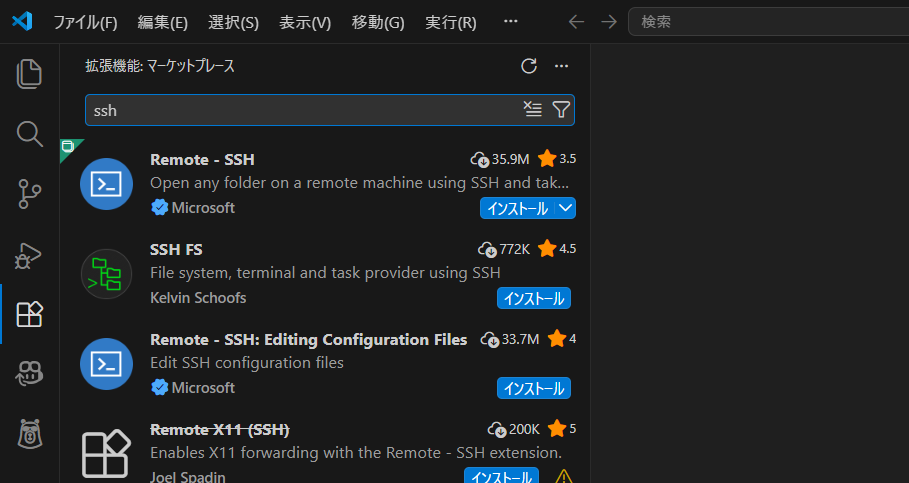Open the overflow menu in menu bar
The width and height of the screenshot is (909, 483).
[x=510, y=21]
